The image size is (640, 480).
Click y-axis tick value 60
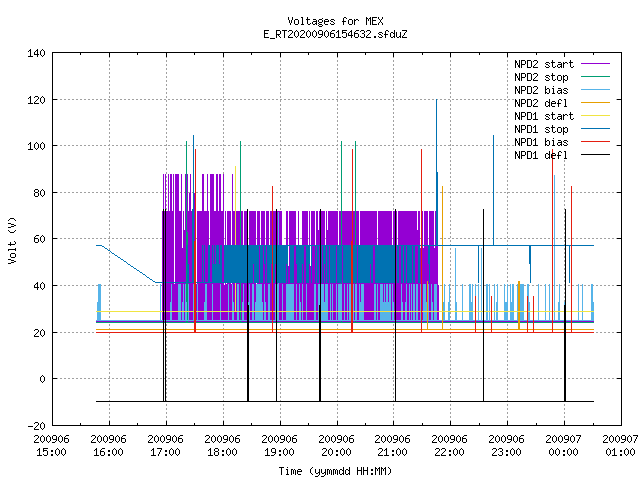pyautogui.click(x=39, y=239)
